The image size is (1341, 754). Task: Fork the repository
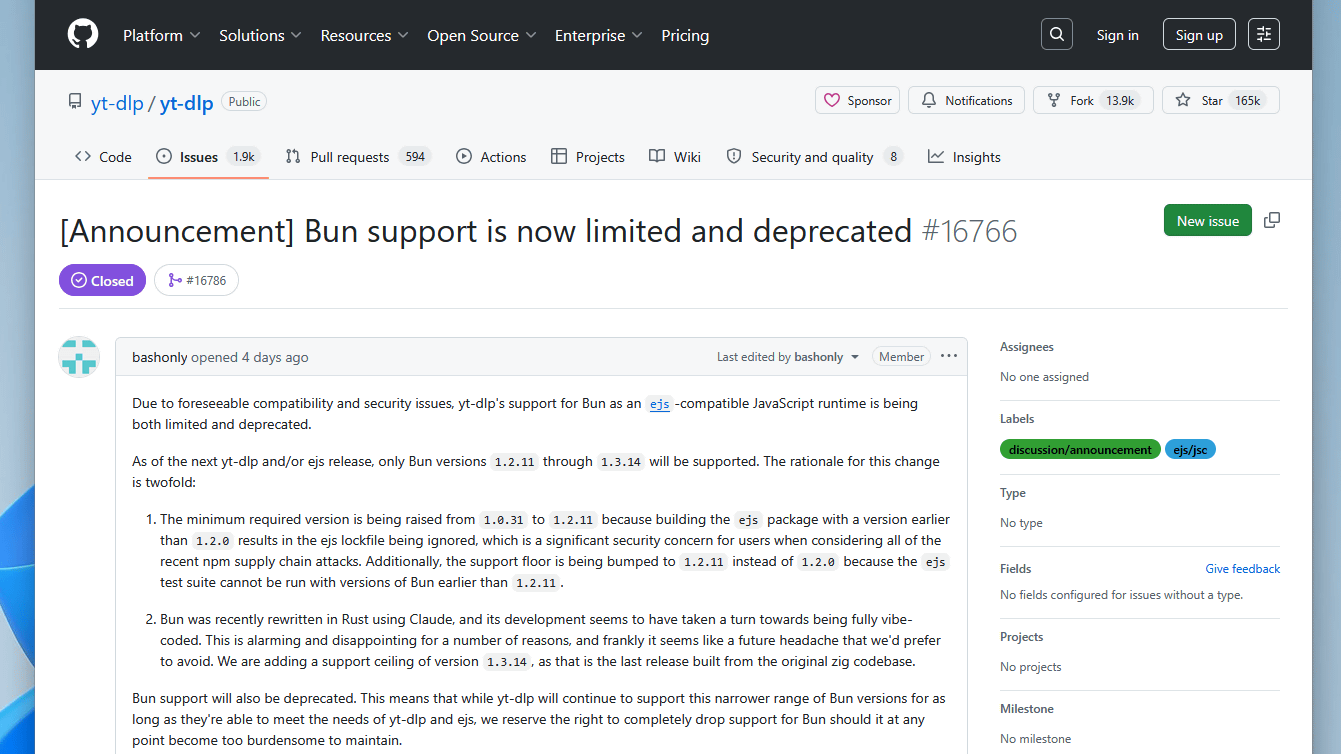point(1093,100)
